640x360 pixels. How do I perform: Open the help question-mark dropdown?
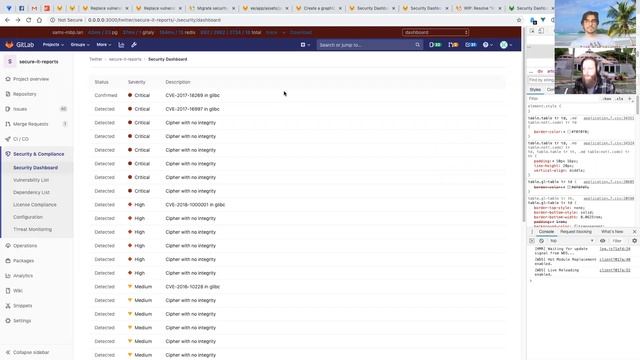[x=487, y=45]
